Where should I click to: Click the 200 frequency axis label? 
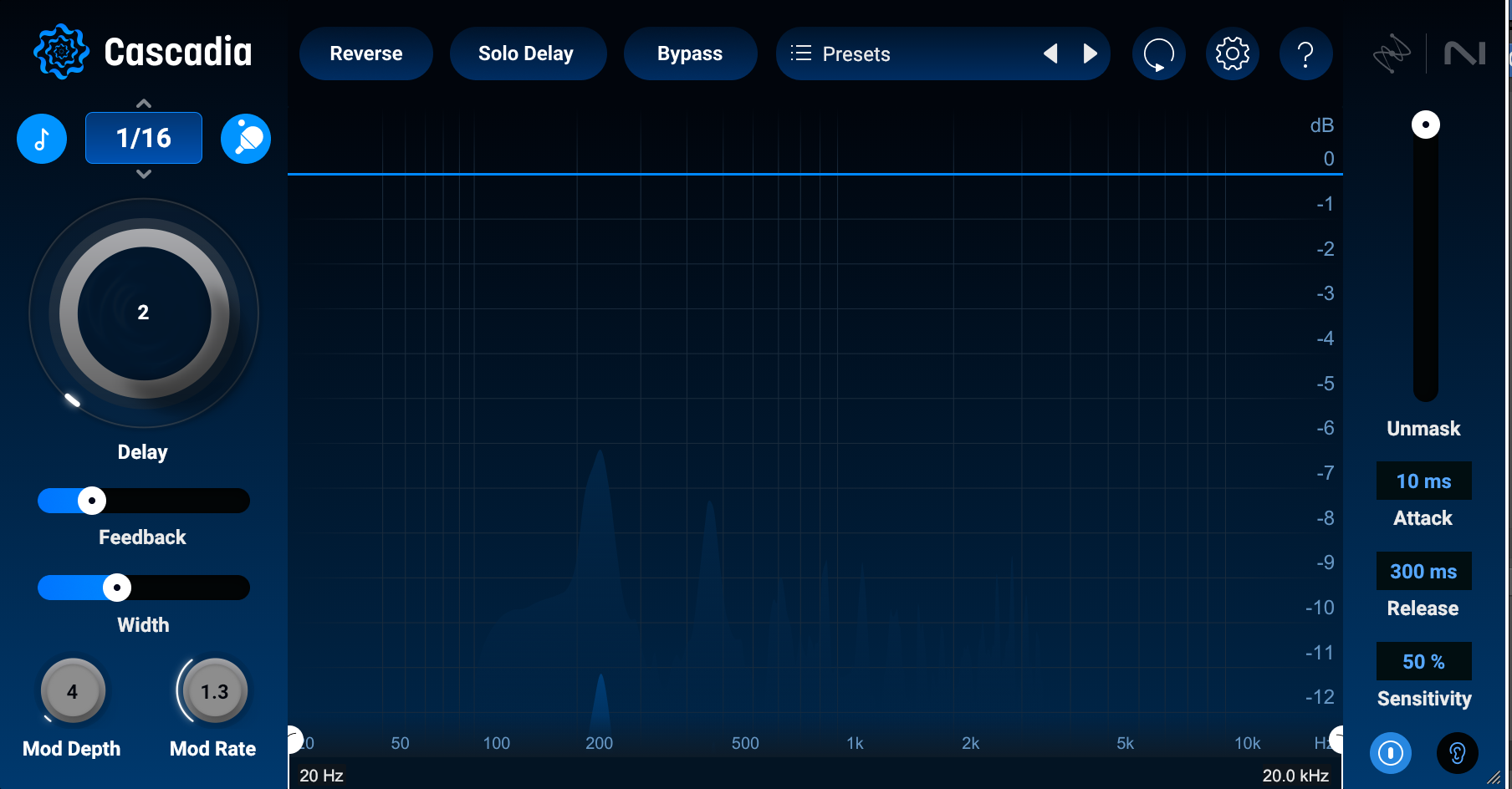599,743
